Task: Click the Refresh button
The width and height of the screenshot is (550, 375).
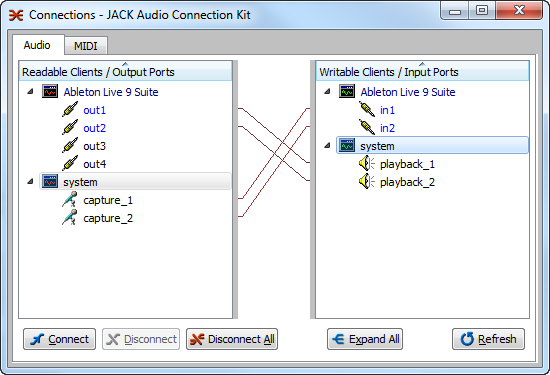Action: [489, 339]
